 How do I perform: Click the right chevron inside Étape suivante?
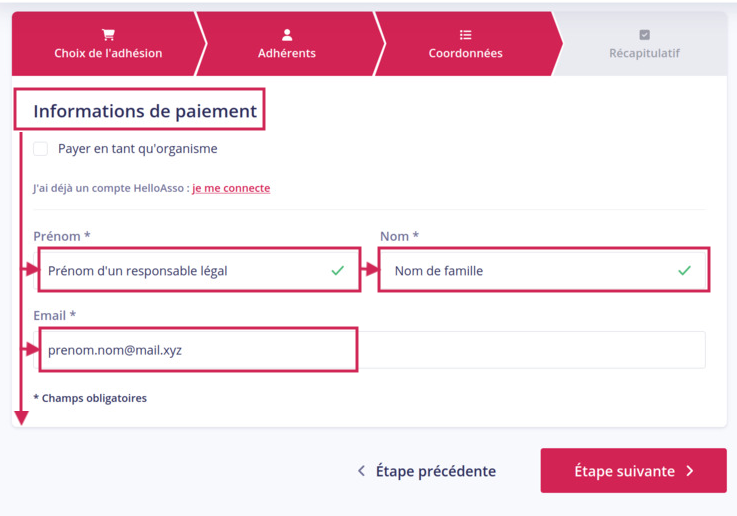pos(690,471)
